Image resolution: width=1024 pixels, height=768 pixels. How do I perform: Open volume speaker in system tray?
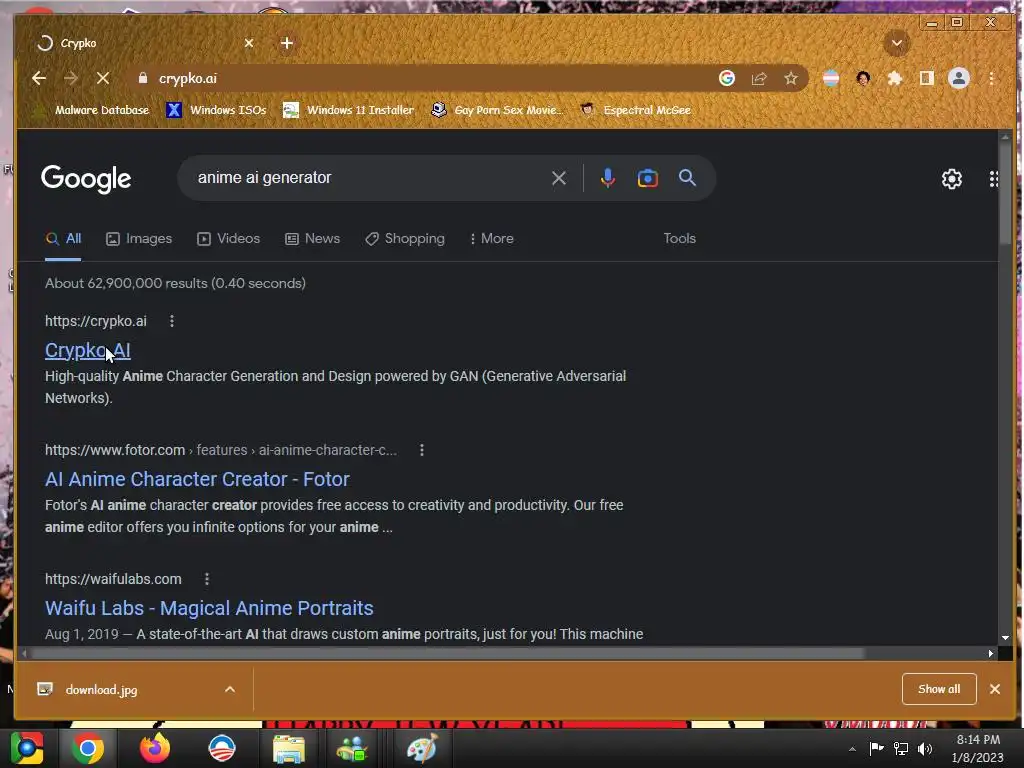(x=925, y=749)
